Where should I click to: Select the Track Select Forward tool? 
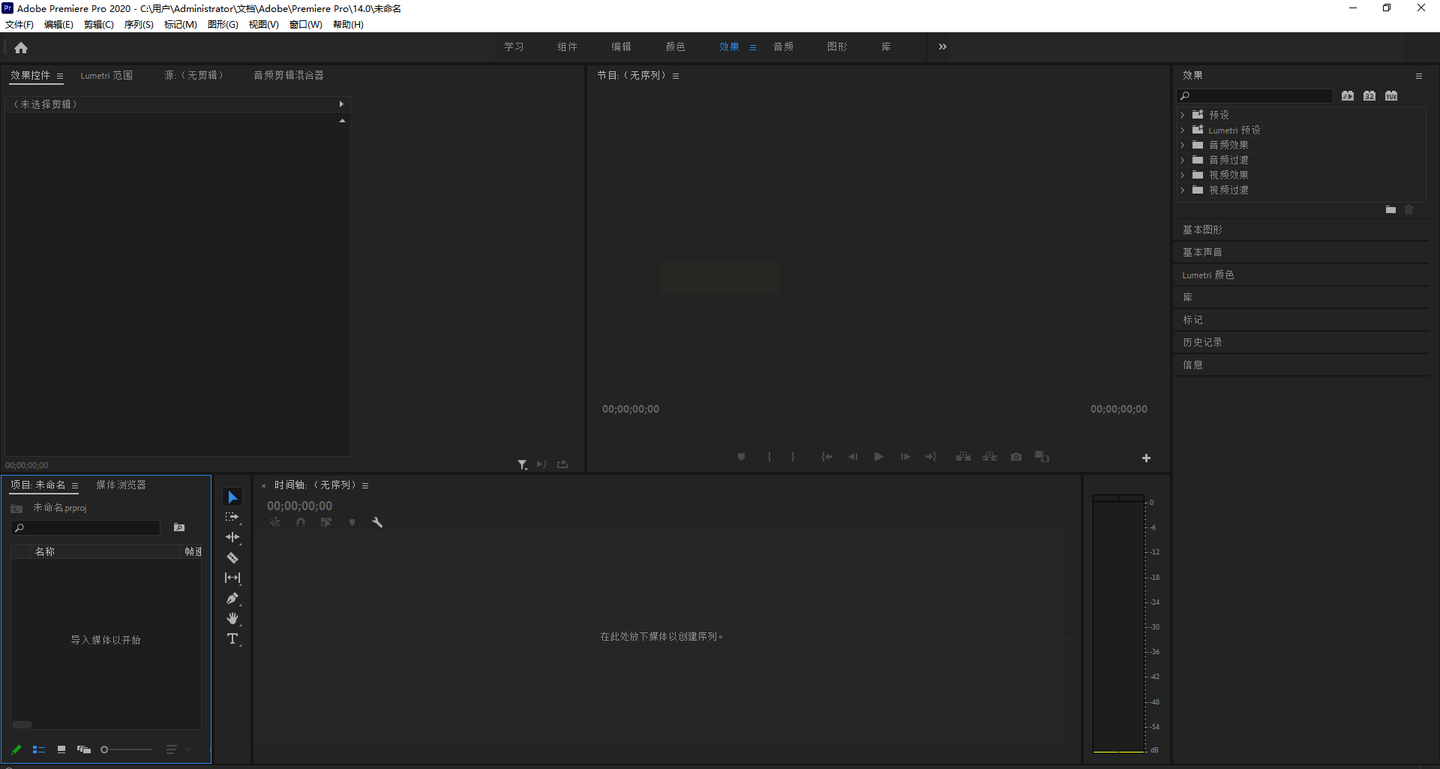tap(232, 517)
